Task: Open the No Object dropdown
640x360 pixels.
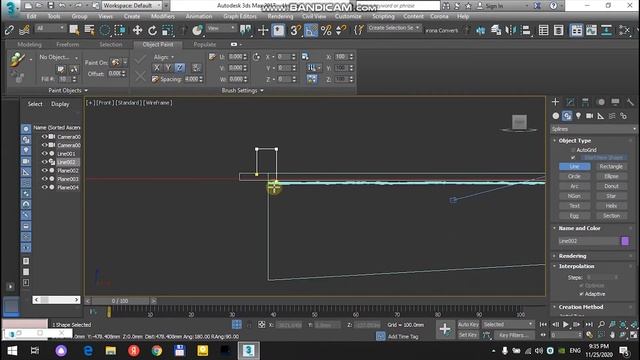Action: (58, 58)
